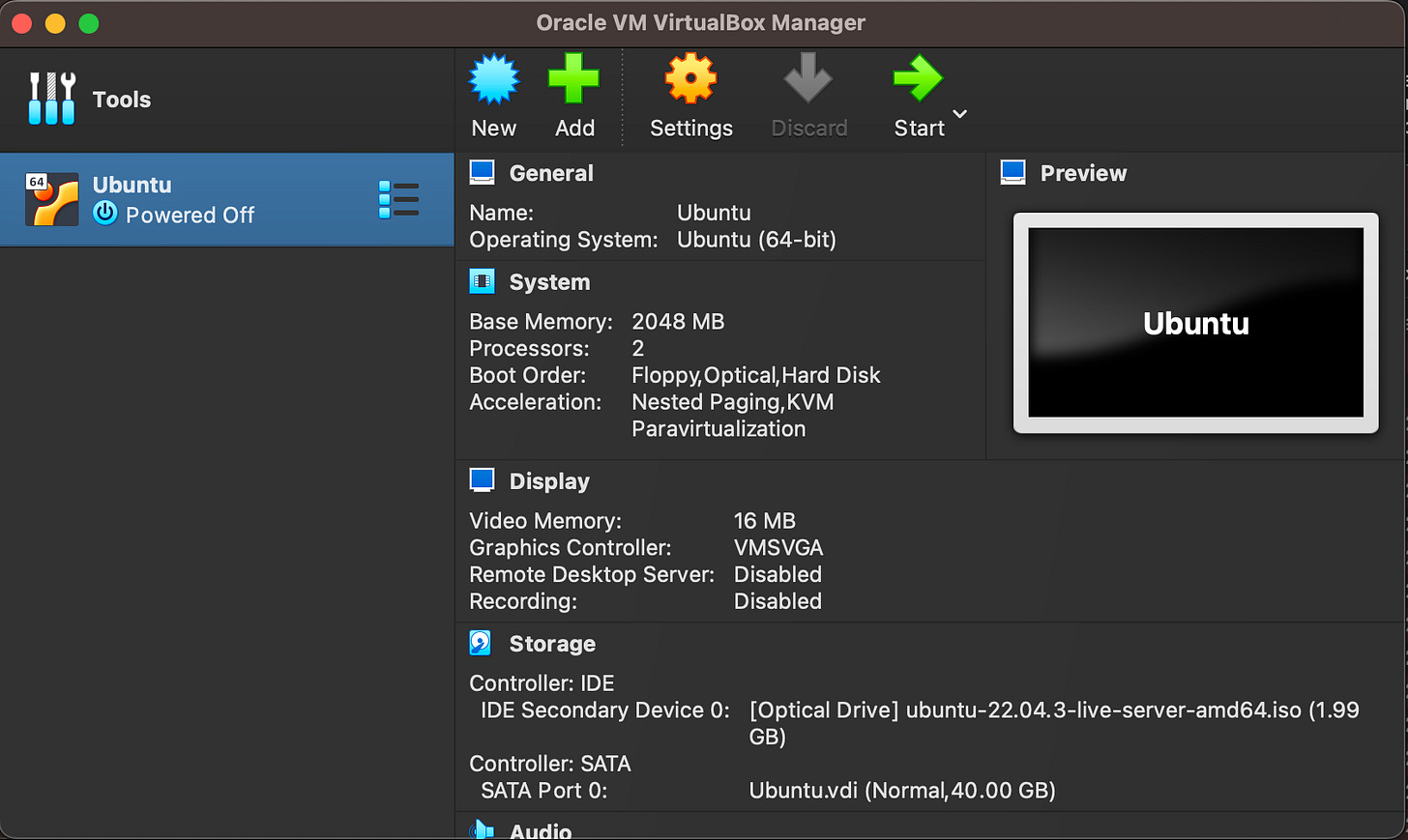Click the Preview section heading
The width and height of the screenshot is (1408, 840).
(x=1083, y=173)
